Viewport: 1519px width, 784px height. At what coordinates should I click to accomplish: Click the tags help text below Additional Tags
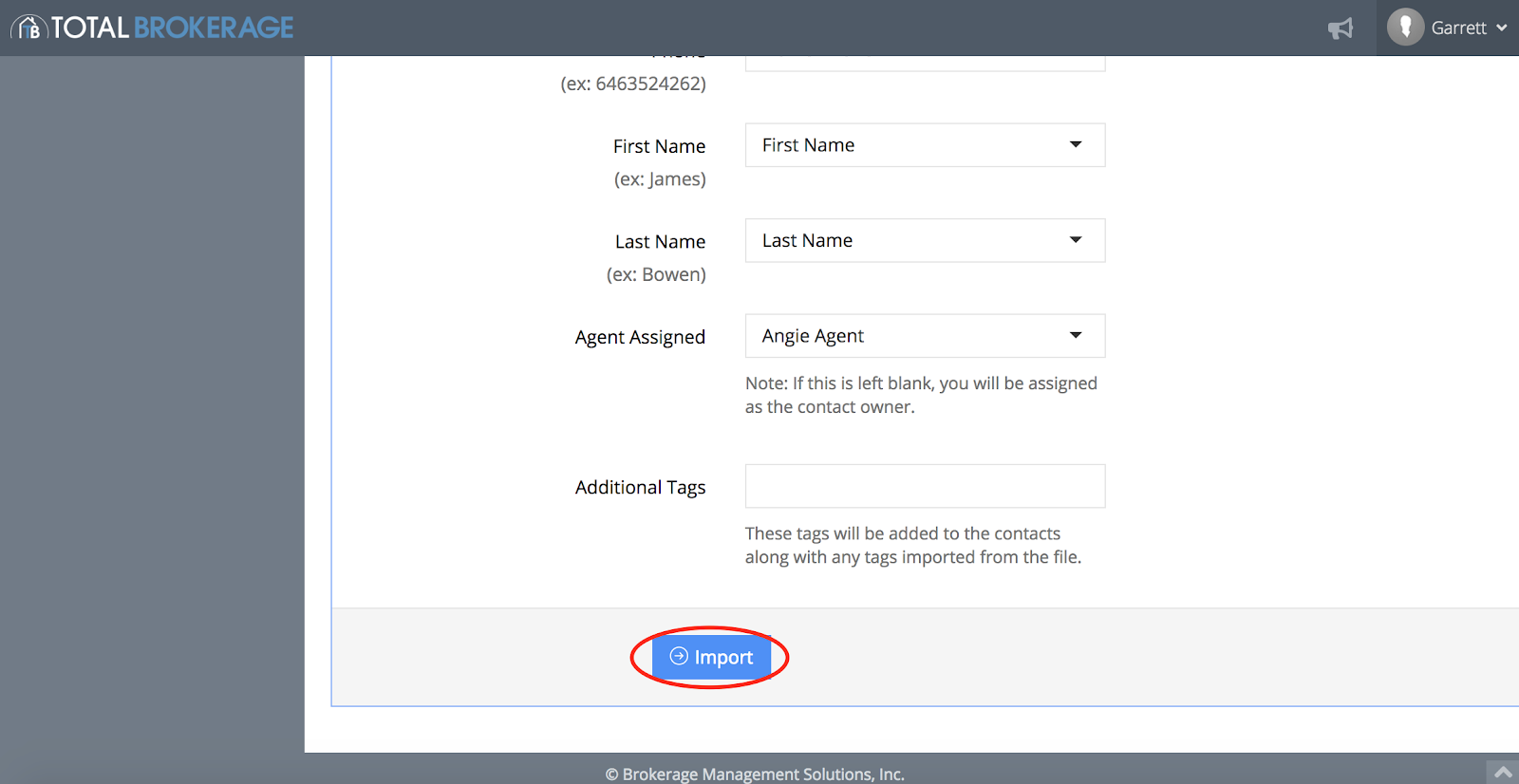tap(913, 546)
